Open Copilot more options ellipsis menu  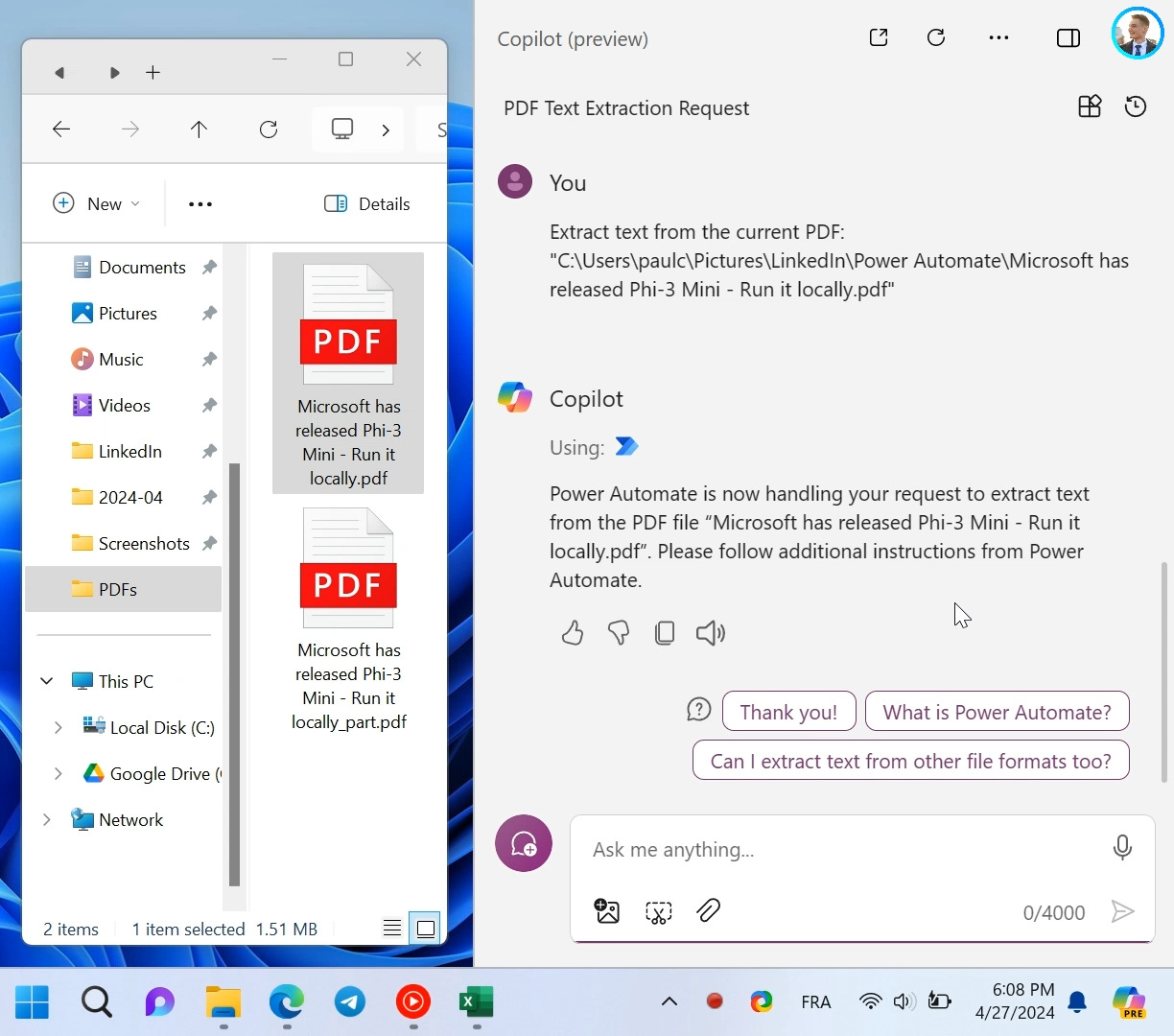998,37
